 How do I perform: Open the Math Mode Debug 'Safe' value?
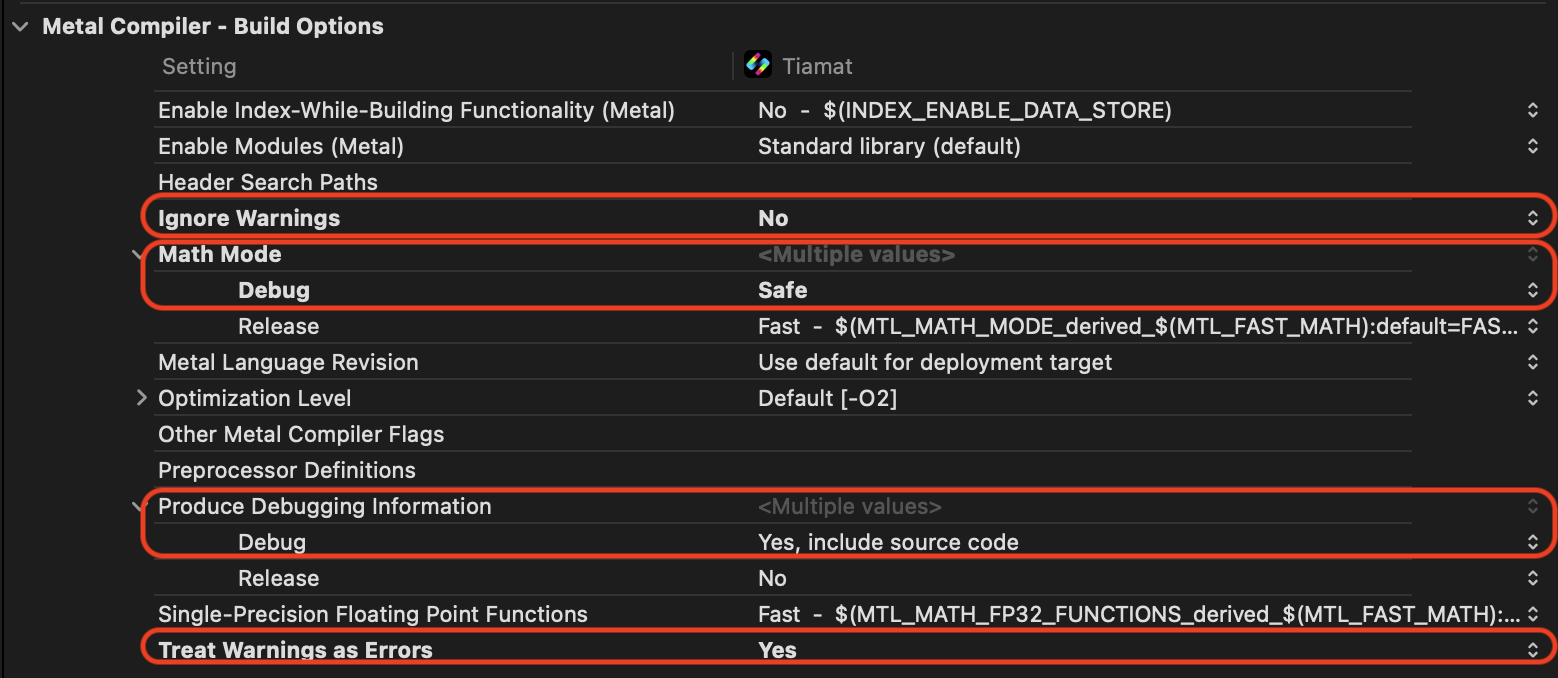pos(782,290)
